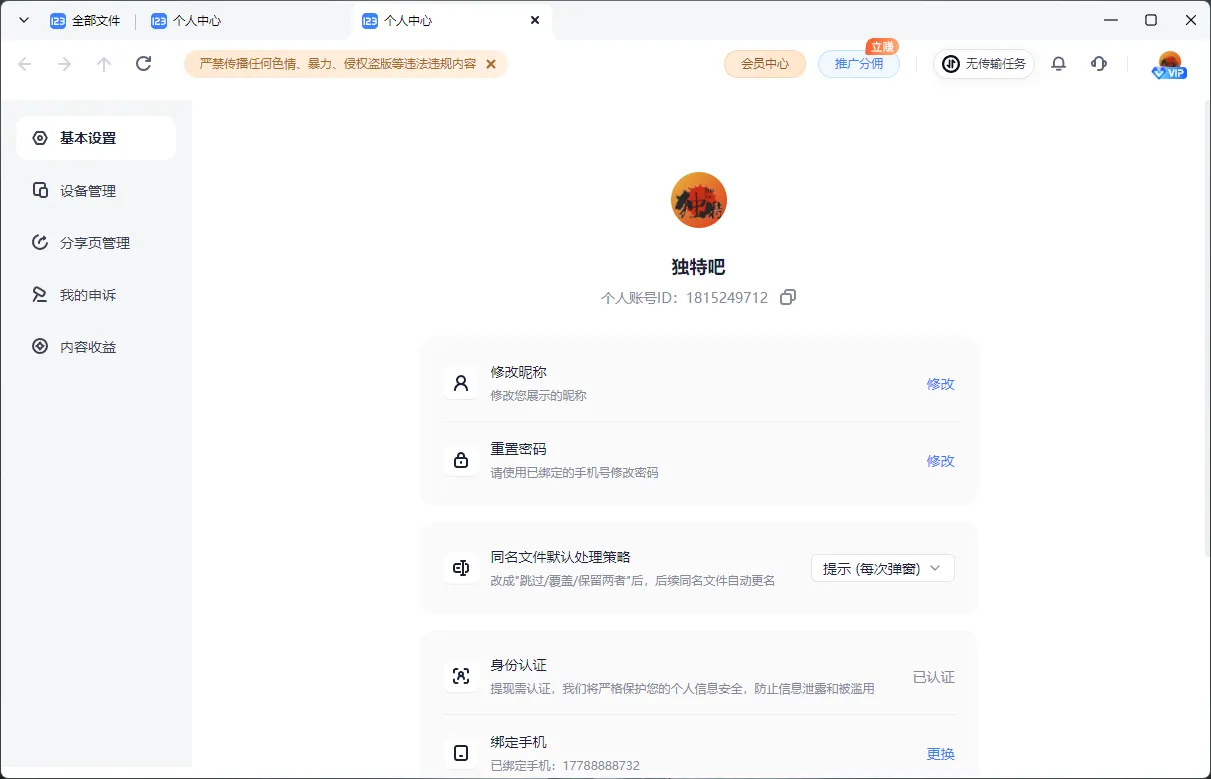Click the phone icon beside 绑定手机
Viewport: 1211px width, 779px height.
click(461, 753)
